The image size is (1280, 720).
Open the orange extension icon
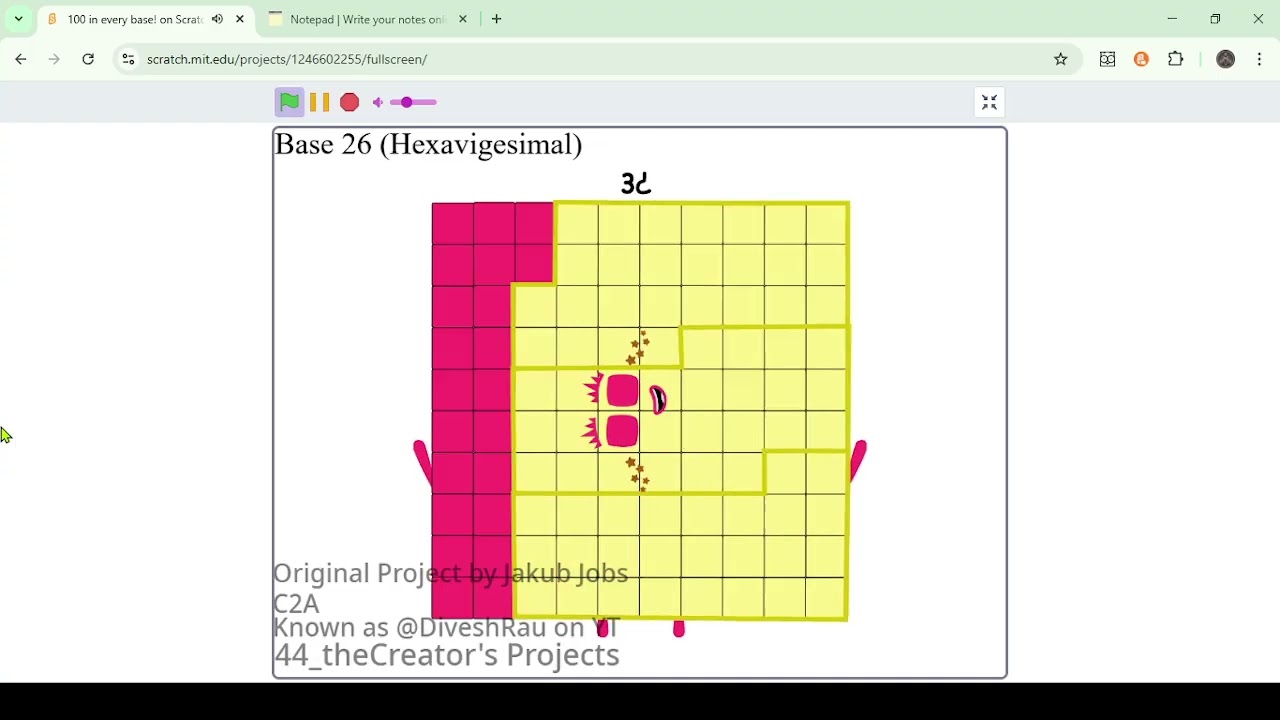[1142, 59]
